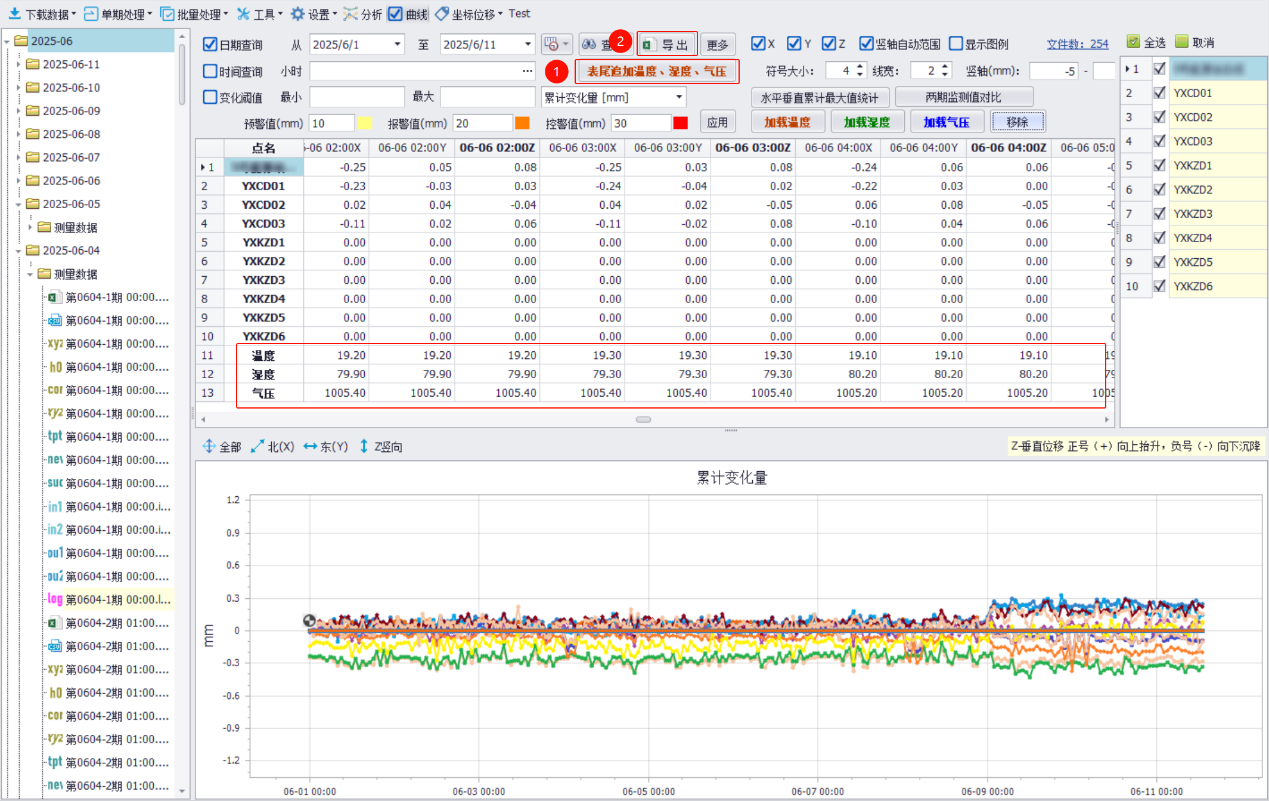Open the start date 2025/6/1 dropdown

[x=398, y=45]
